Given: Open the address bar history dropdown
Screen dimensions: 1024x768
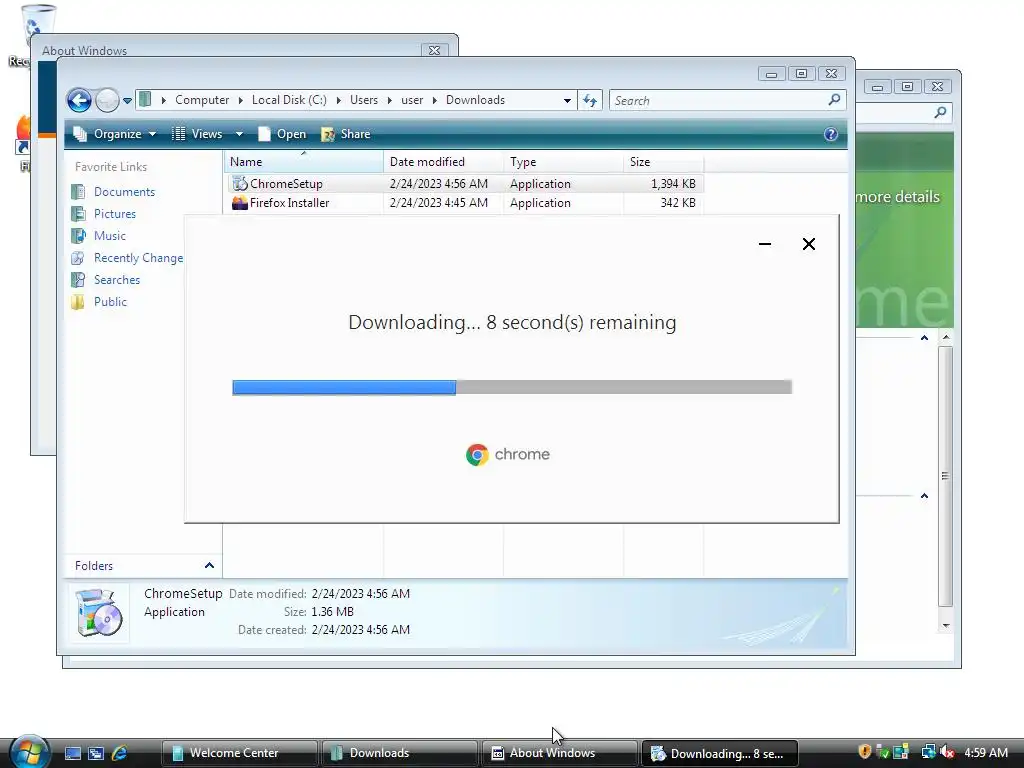Looking at the screenshot, I should [567, 101].
